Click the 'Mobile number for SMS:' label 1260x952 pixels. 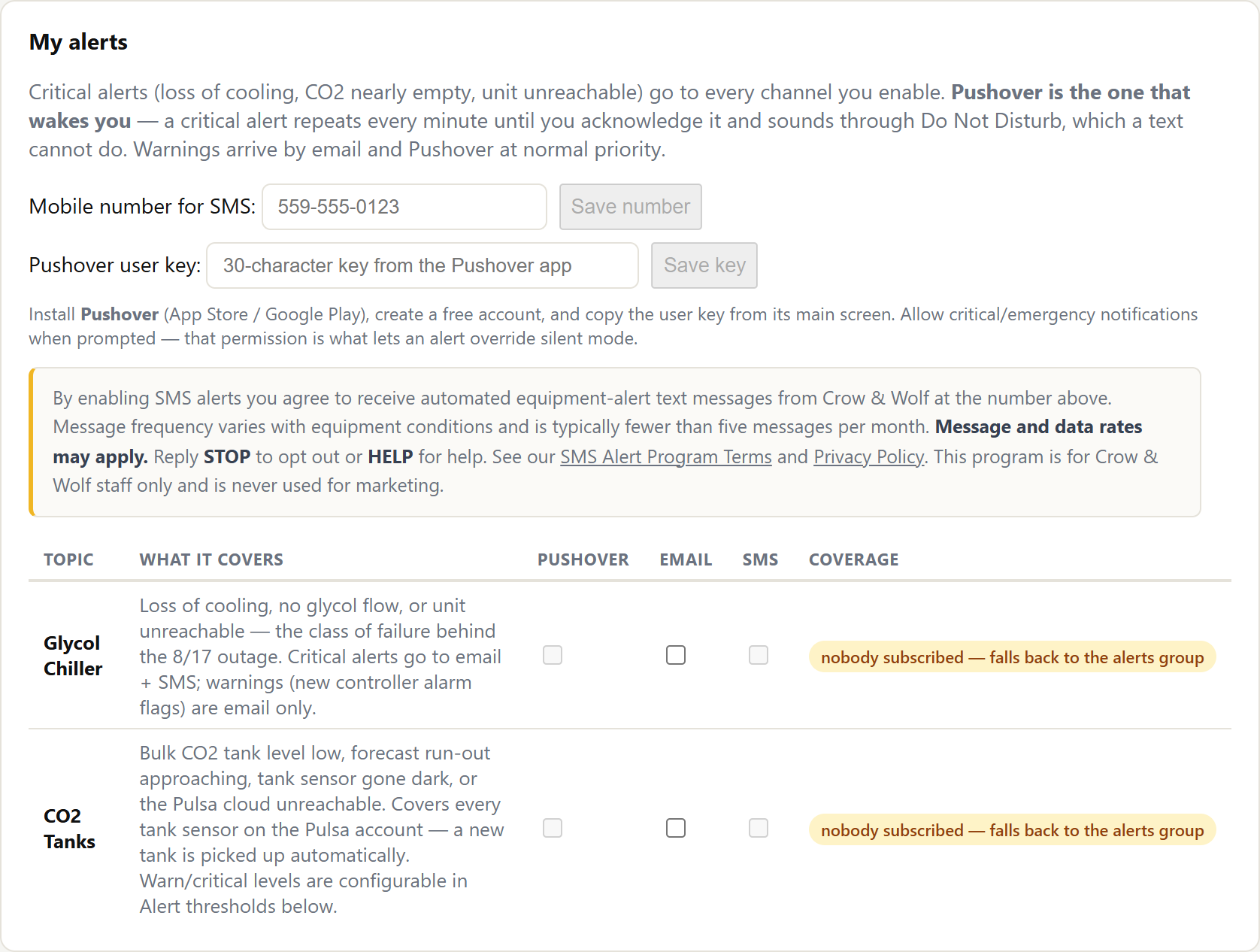tap(142, 206)
